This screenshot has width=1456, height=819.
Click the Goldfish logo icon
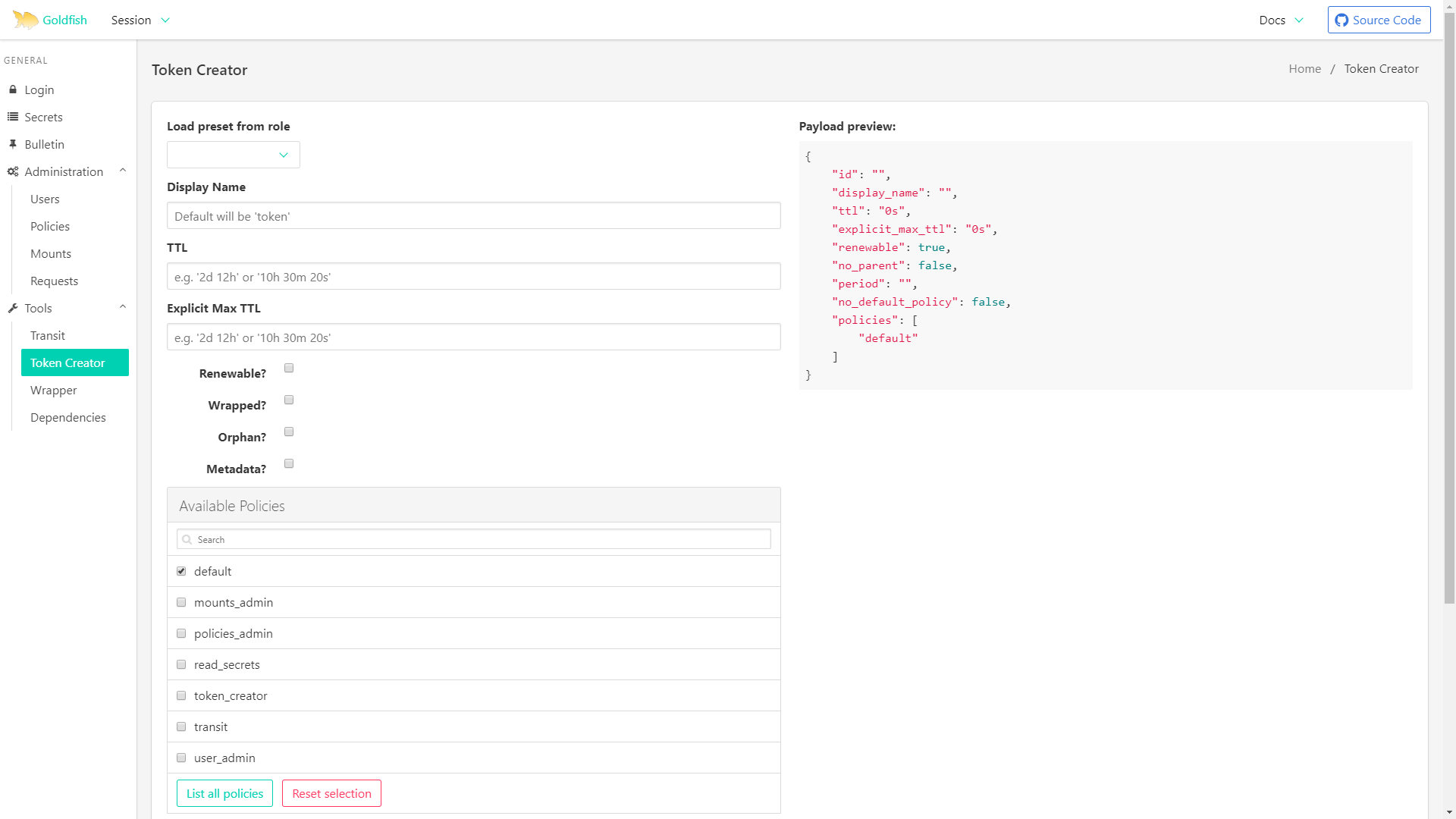click(x=25, y=20)
